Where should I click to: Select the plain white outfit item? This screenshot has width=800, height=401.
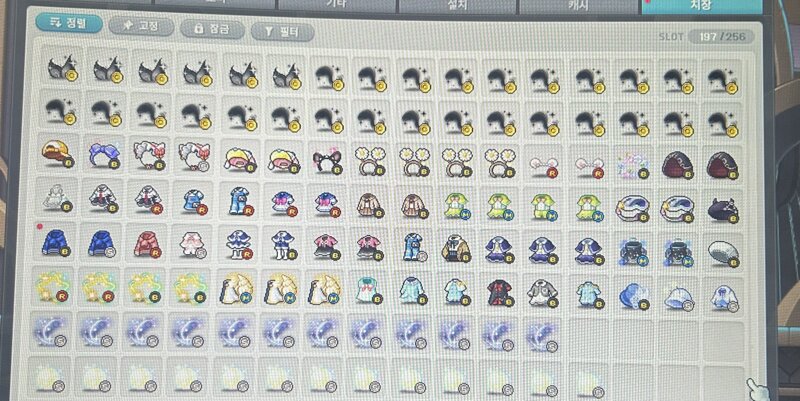click(x=58, y=197)
